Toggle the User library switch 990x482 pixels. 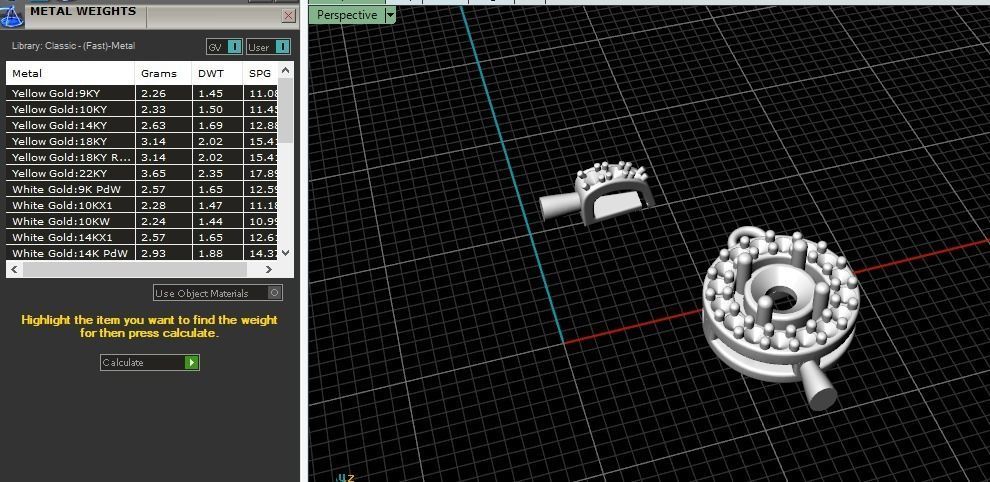[268, 47]
